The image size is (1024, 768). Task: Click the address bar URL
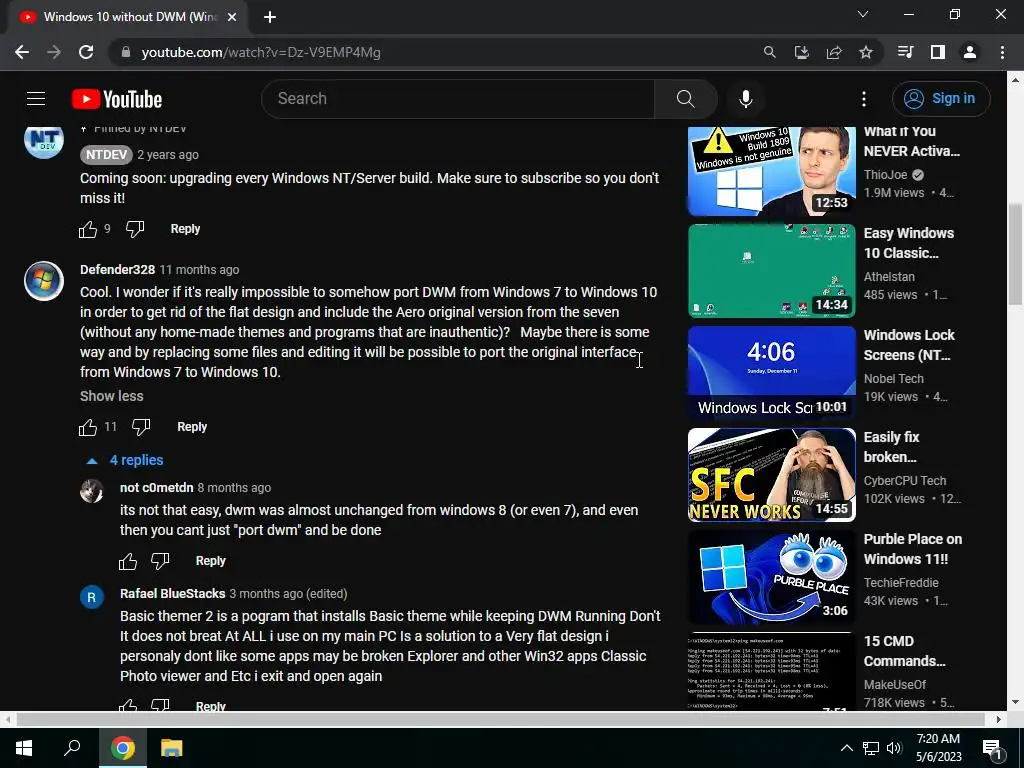[x=261, y=52]
